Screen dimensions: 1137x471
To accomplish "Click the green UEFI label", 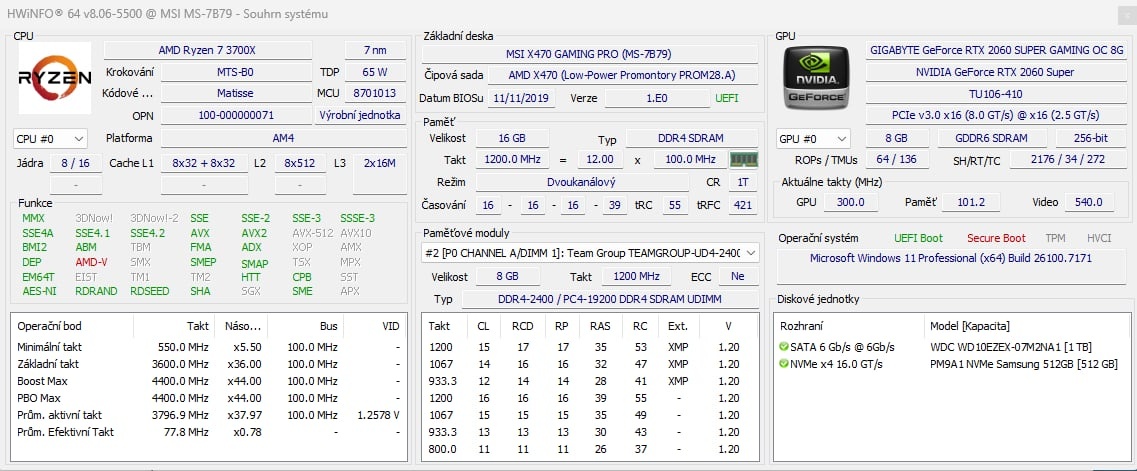I will click(727, 98).
